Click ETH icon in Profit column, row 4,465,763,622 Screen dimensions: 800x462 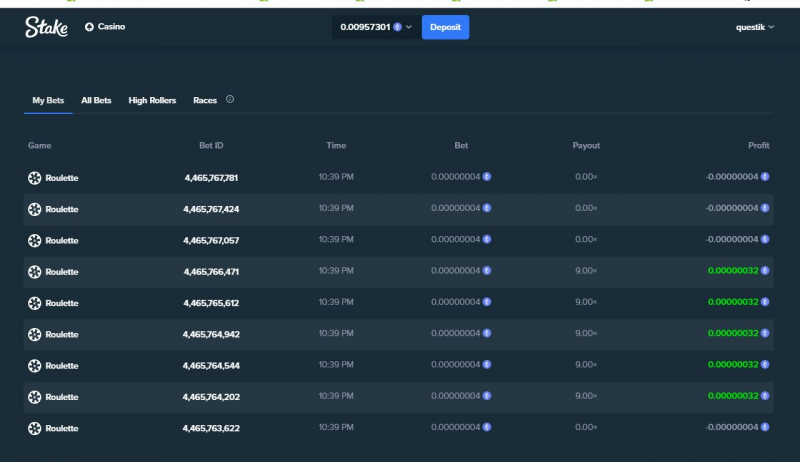click(765, 427)
